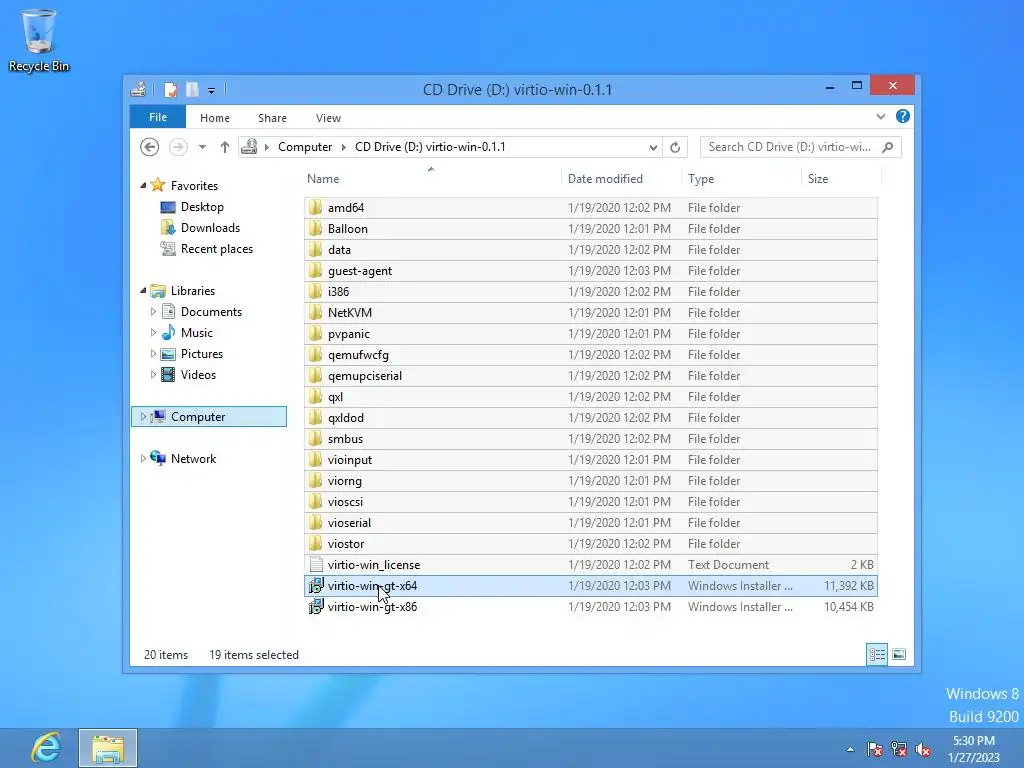The height and width of the screenshot is (768, 1024).
Task: Click the File Explorer taskbar button
Action: [108, 748]
